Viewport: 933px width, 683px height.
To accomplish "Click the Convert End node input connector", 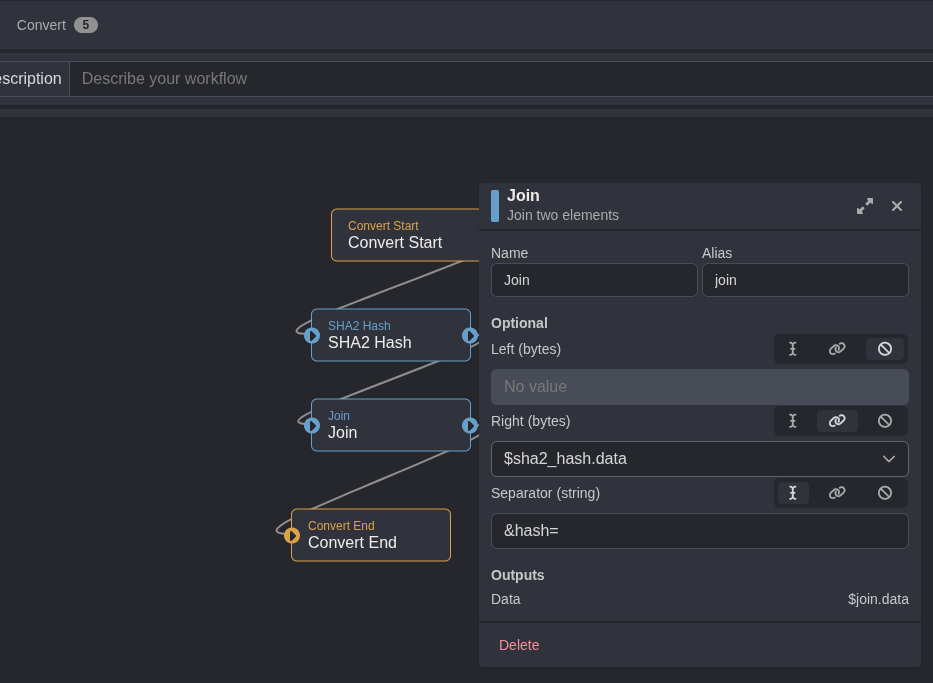I will [x=292, y=535].
